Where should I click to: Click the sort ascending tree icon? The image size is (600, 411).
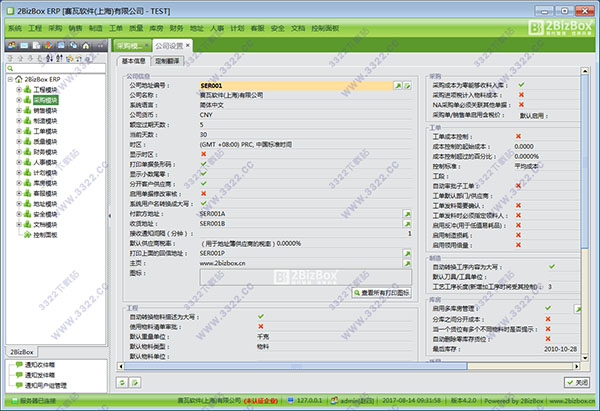pyautogui.click(x=49, y=58)
